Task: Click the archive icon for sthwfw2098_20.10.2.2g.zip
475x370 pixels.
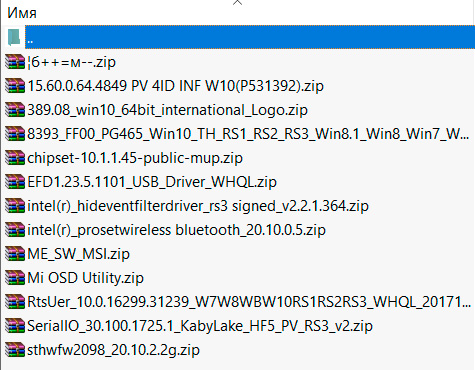Action: (15, 350)
